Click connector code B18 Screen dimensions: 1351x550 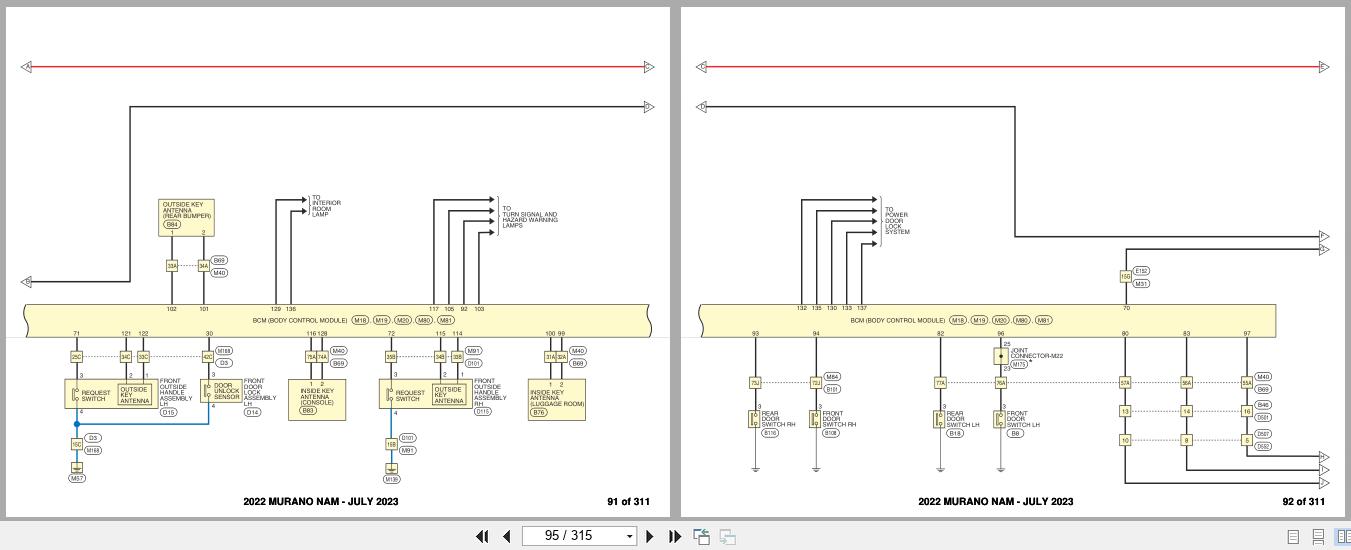click(955, 433)
